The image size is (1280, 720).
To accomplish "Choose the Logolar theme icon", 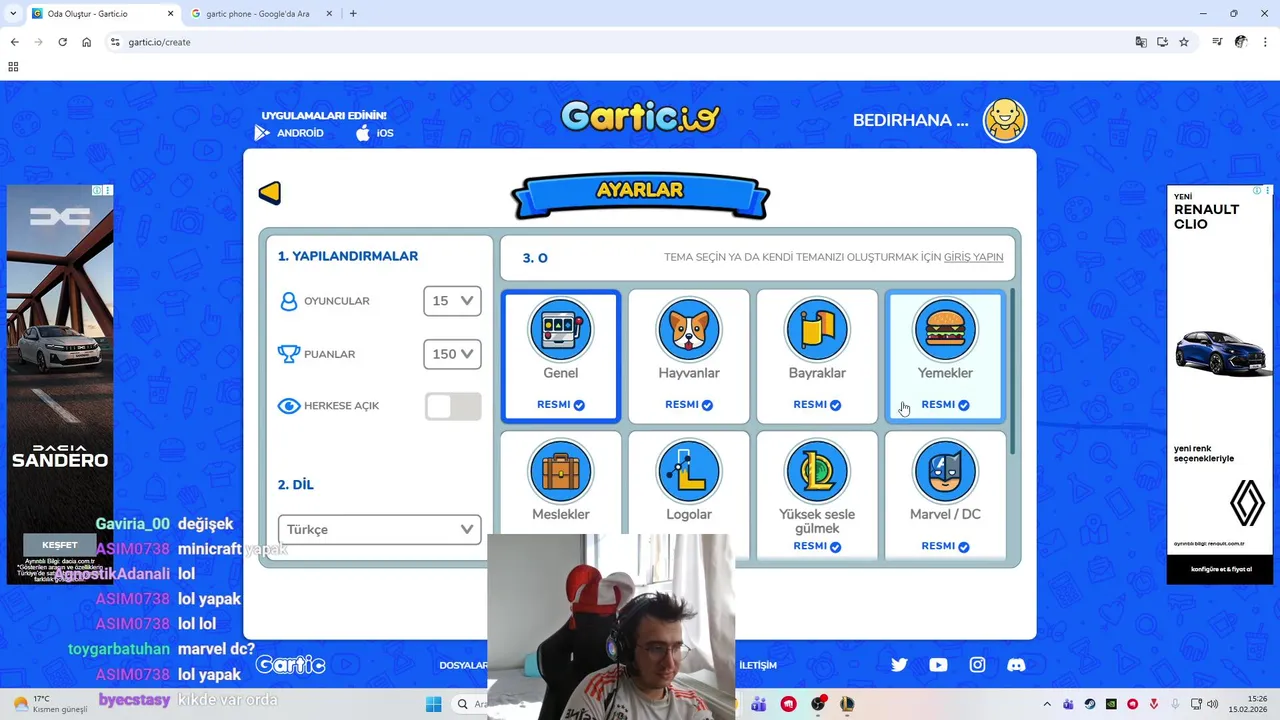I will (689, 471).
